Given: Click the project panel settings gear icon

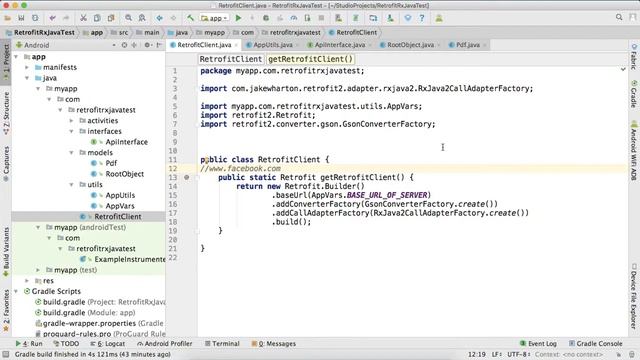Looking at the screenshot, I should click(147, 45).
